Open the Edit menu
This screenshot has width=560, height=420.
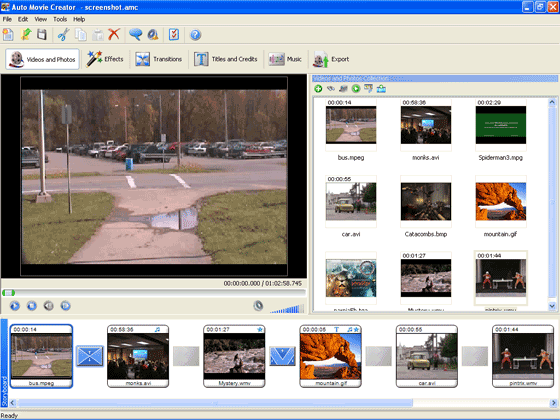pyautogui.click(x=23, y=19)
